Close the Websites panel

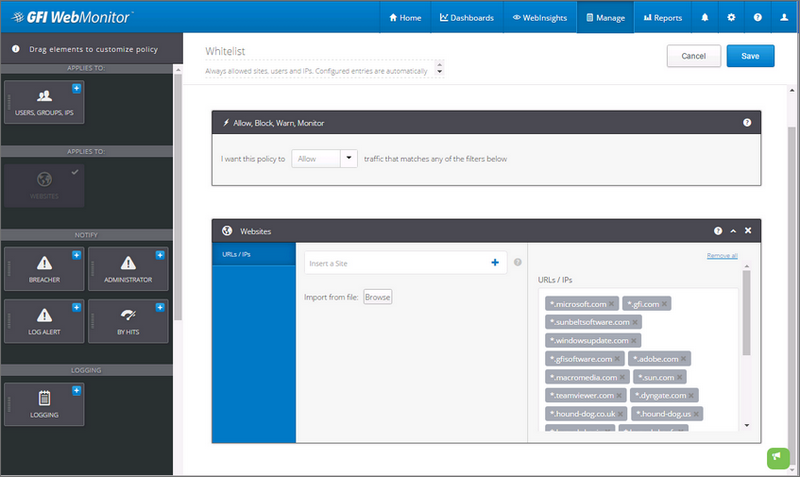coord(748,231)
